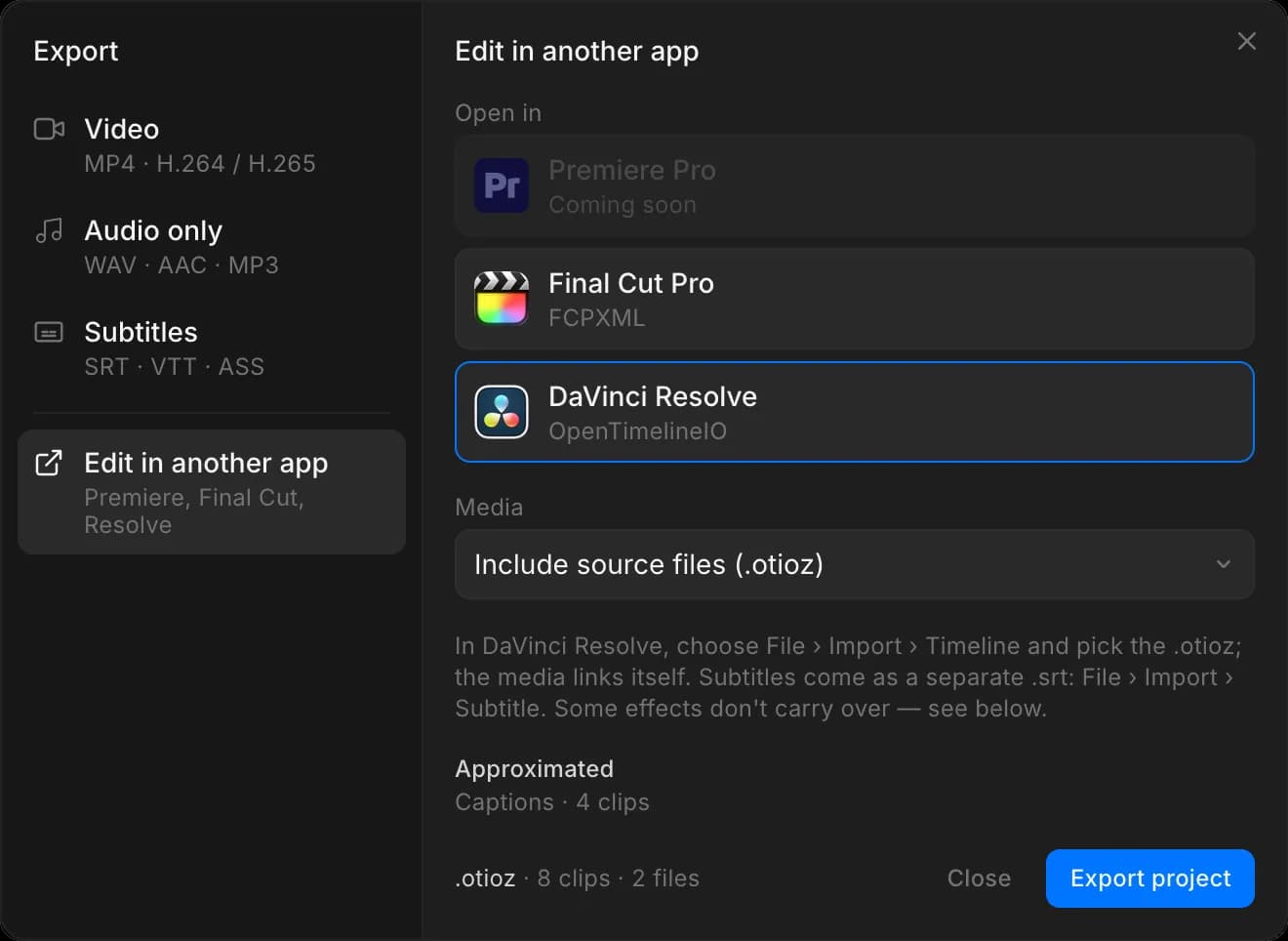
Task: Choose Final Cut Pro as target app
Action: coord(855,299)
